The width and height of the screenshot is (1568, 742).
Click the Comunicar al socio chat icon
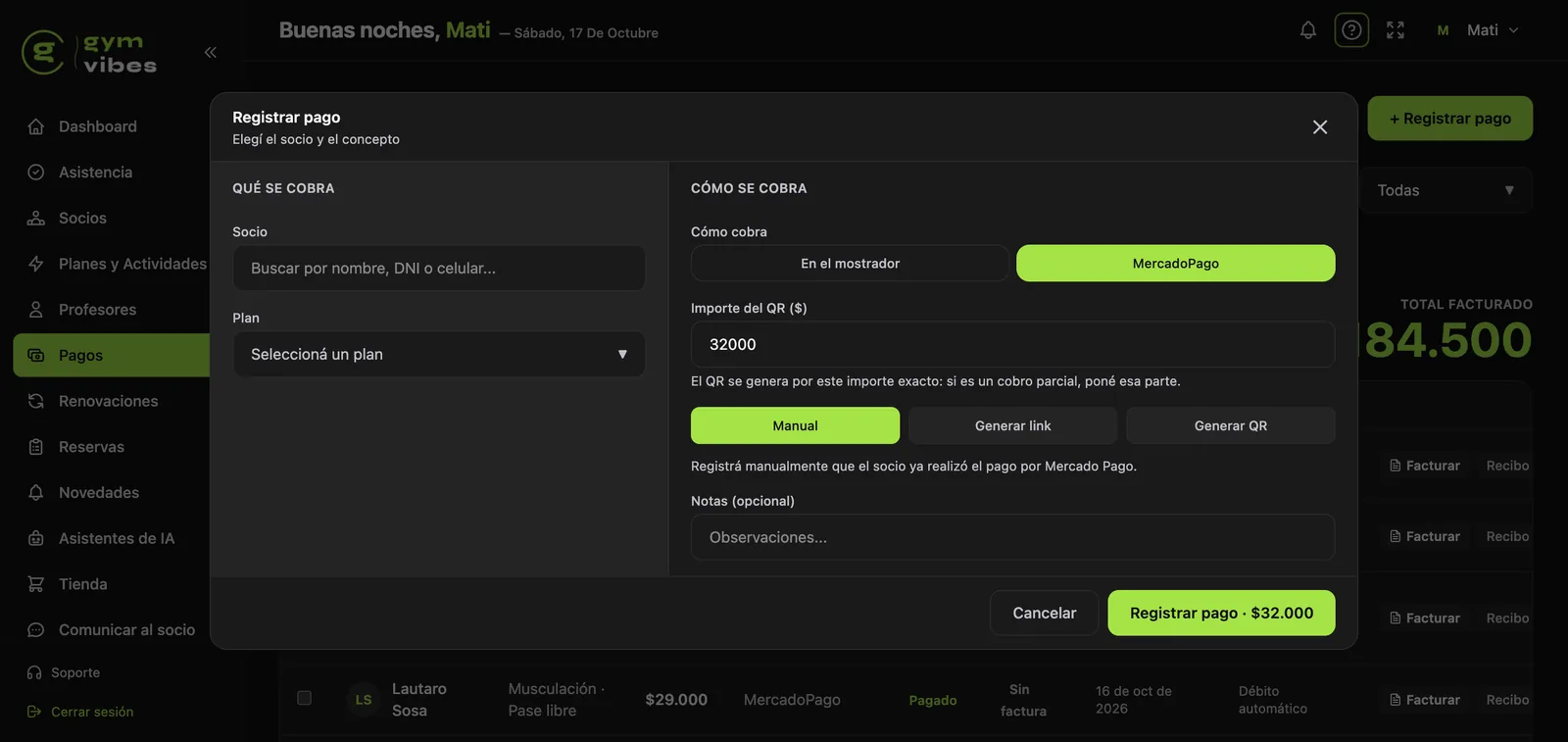(36, 630)
